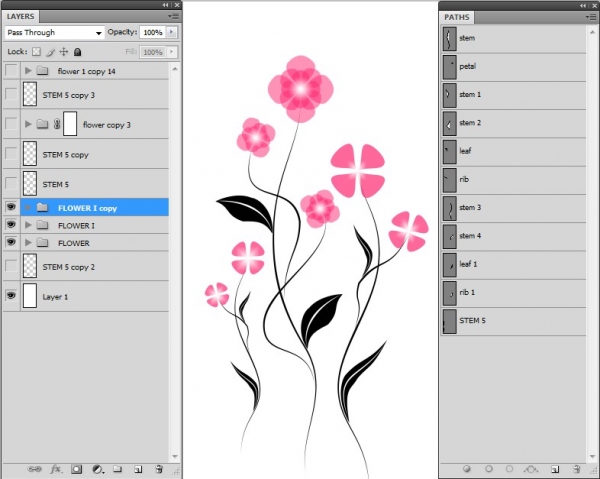Open the Opacity slider arrow

pos(171,32)
